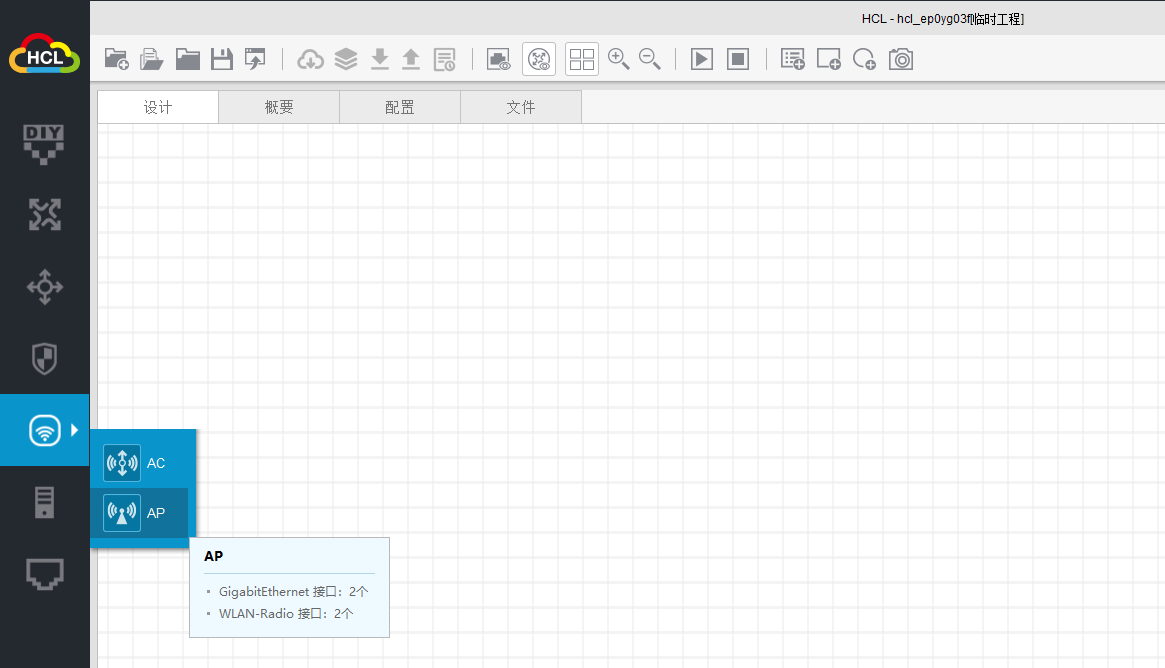Image resolution: width=1165 pixels, height=668 pixels.
Task: Open the server terminal device category
Action: pyautogui.click(x=45, y=502)
